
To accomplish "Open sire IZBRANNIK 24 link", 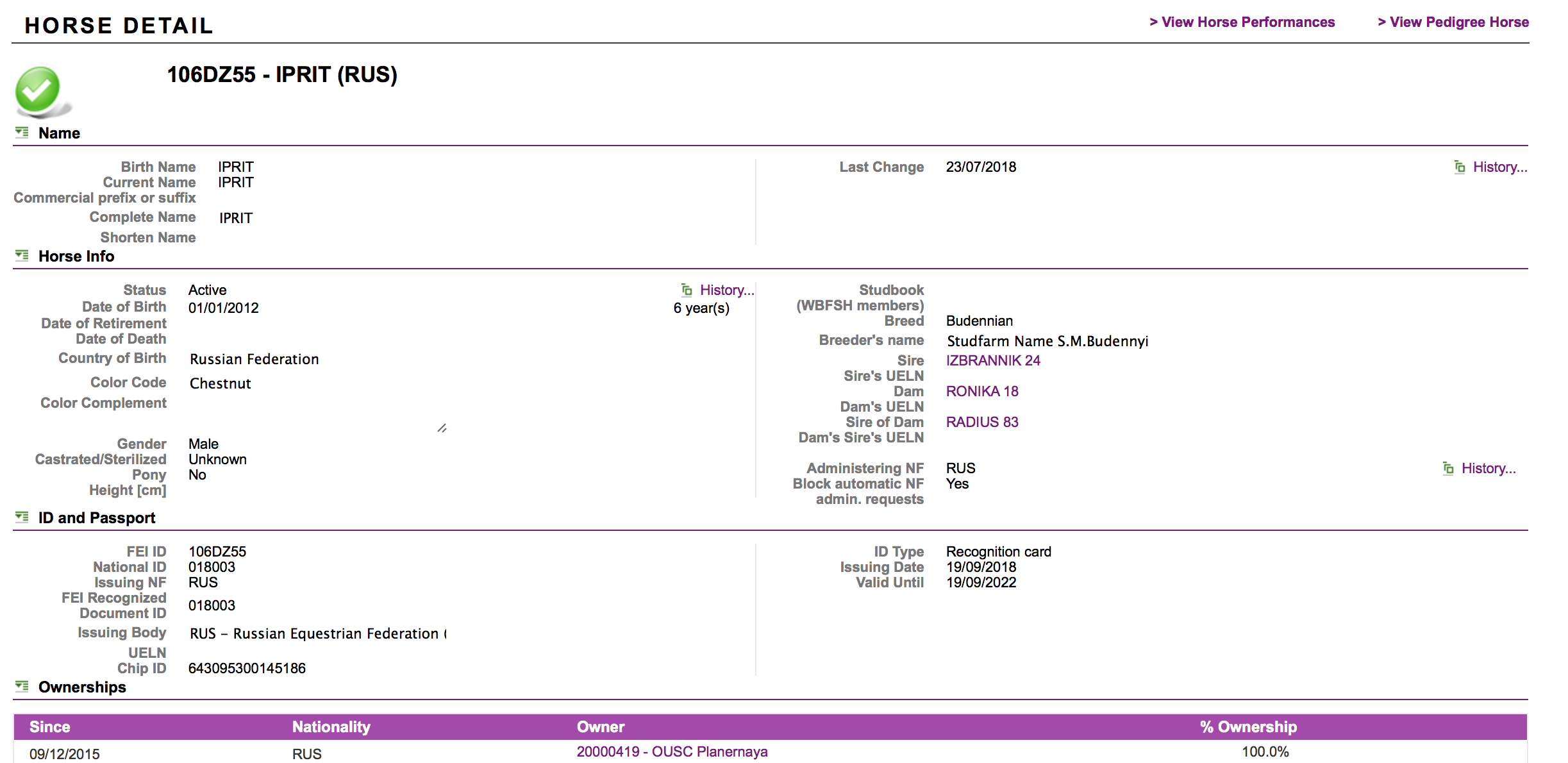I will coord(993,360).
